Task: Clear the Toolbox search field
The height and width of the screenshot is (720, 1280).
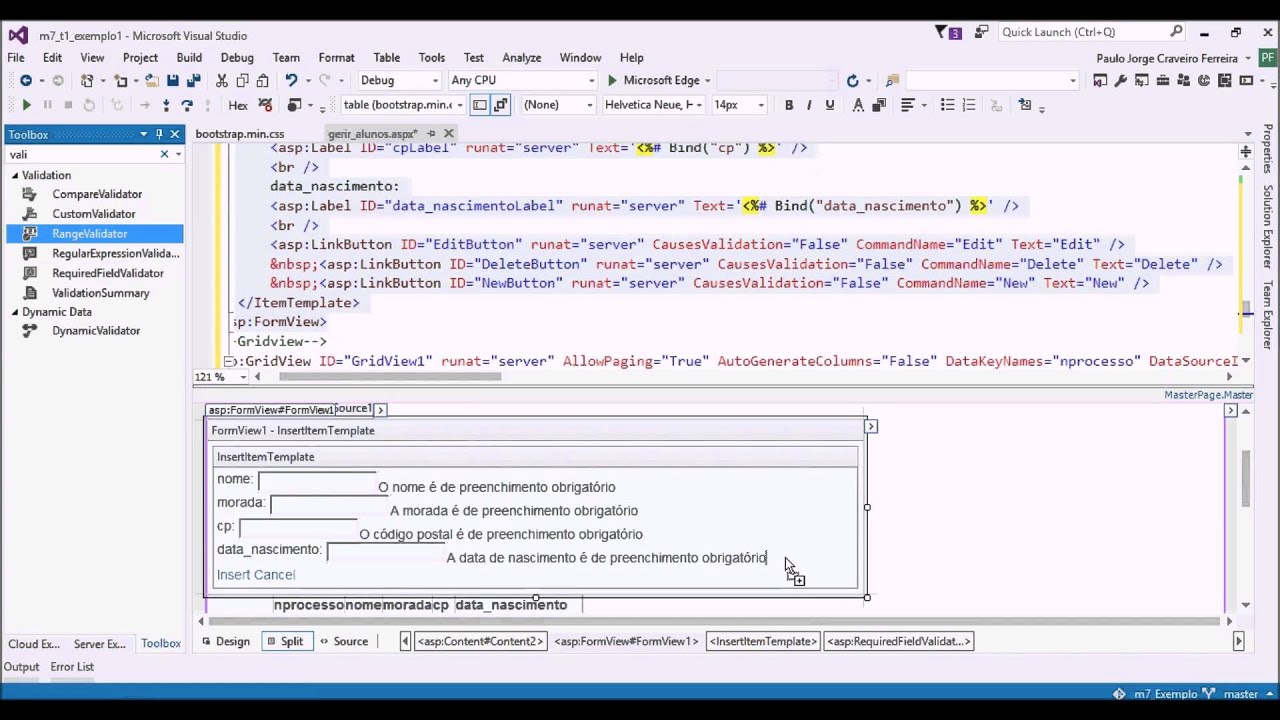Action: (164, 154)
